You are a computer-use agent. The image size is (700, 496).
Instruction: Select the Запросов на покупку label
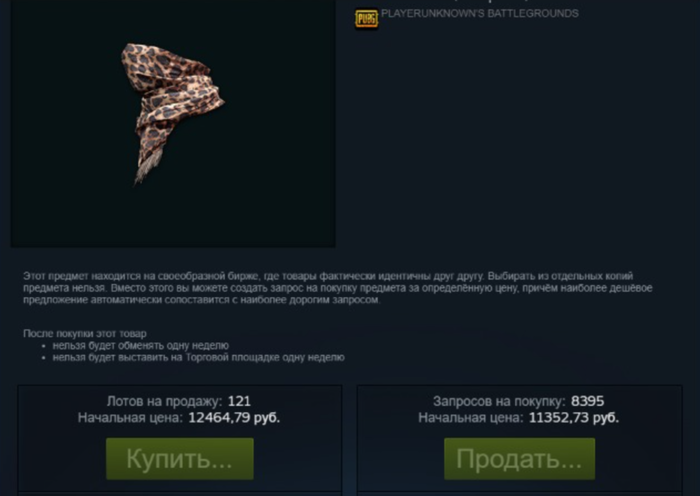499,401
